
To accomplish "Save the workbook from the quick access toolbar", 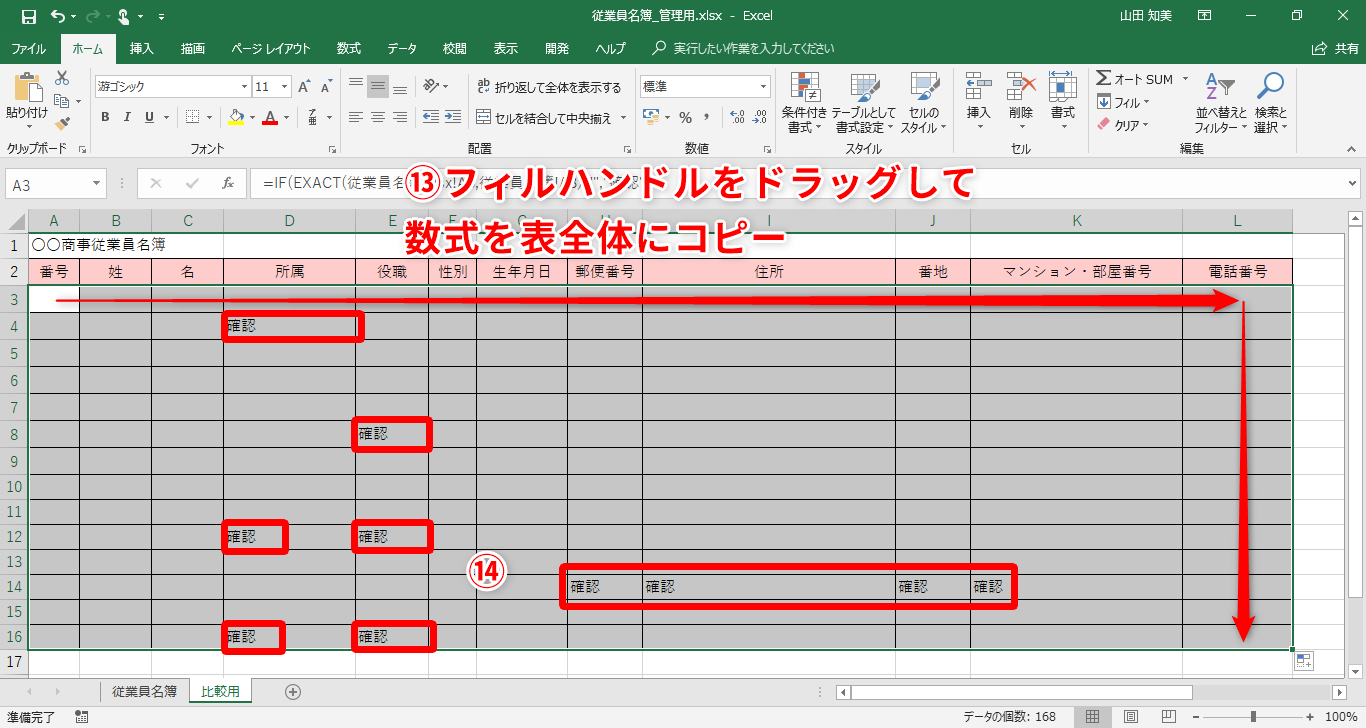I will [x=28, y=16].
